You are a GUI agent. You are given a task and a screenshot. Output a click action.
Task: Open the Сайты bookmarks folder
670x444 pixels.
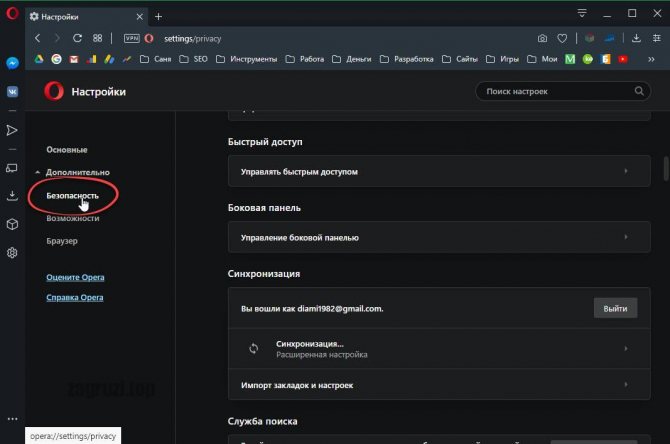(459, 59)
